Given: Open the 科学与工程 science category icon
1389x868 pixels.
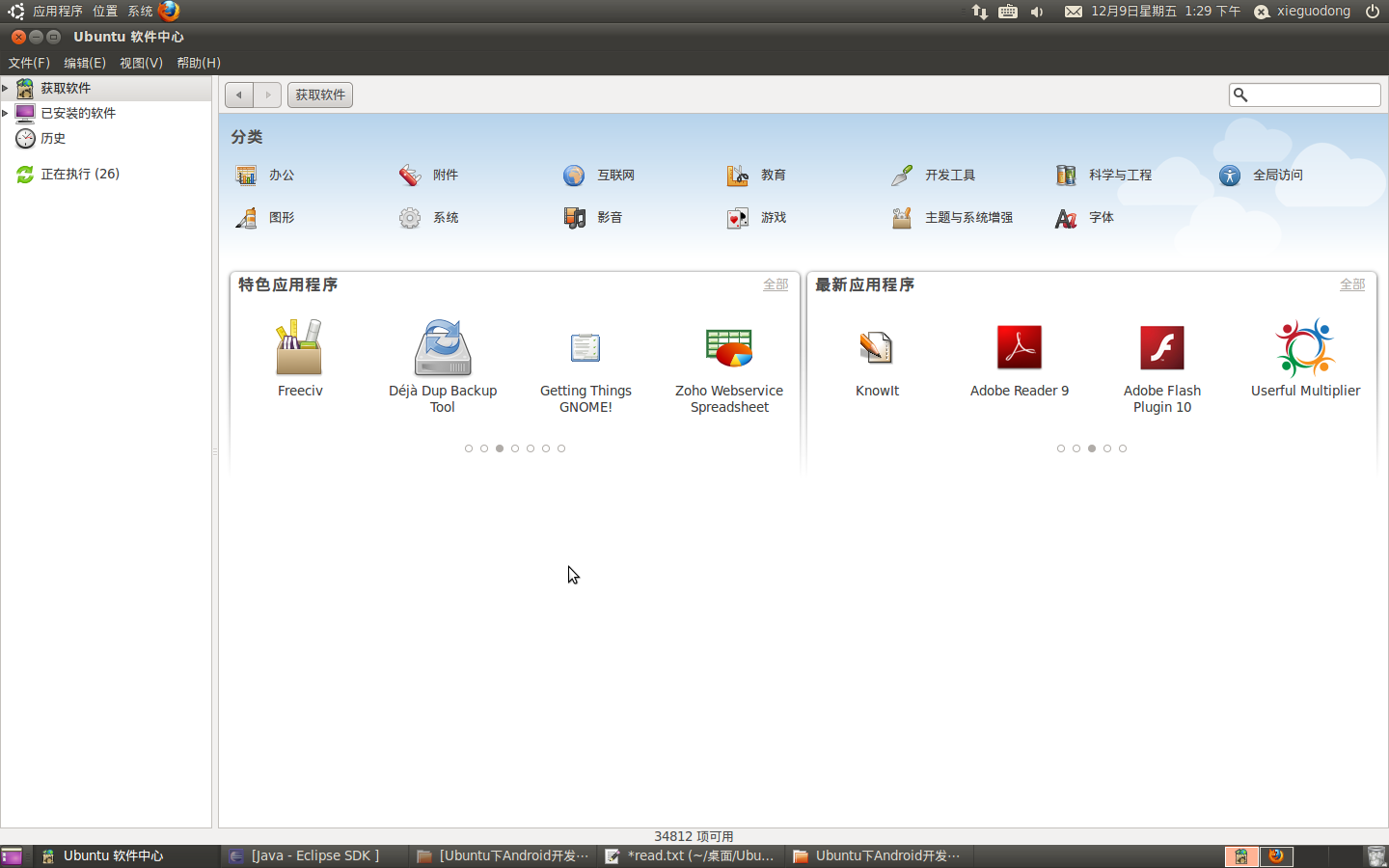Looking at the screenshot, I should 1066,176.
